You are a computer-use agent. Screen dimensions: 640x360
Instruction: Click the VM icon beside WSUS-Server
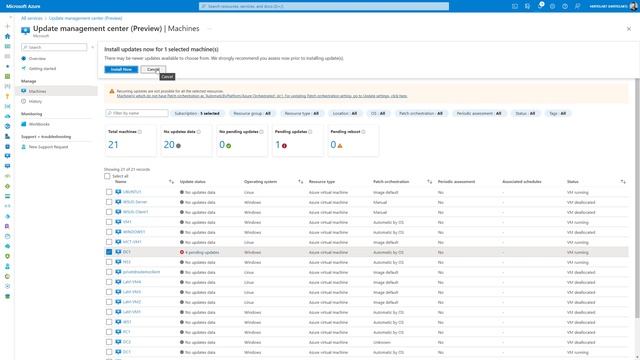pos(118,202)
